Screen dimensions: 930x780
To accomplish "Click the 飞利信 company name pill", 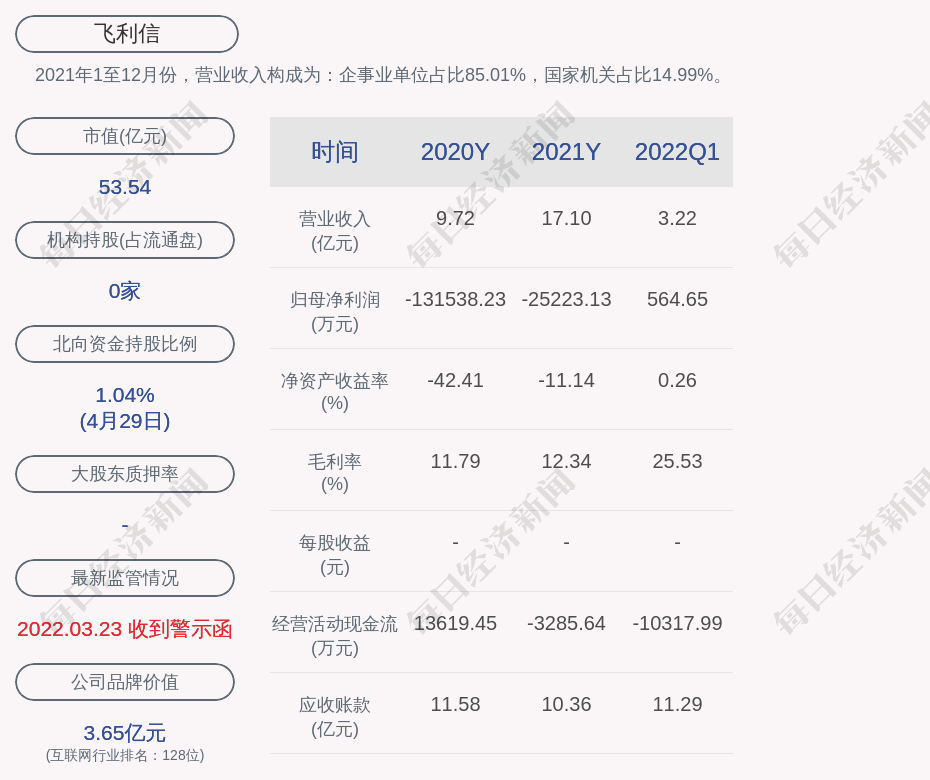I will click(x=127, y=34).
